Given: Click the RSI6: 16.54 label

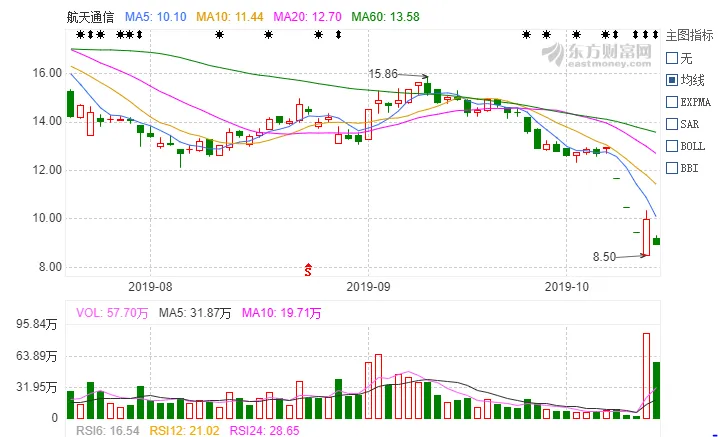Looking at the screenshot, I should click(x=108, y=431).
